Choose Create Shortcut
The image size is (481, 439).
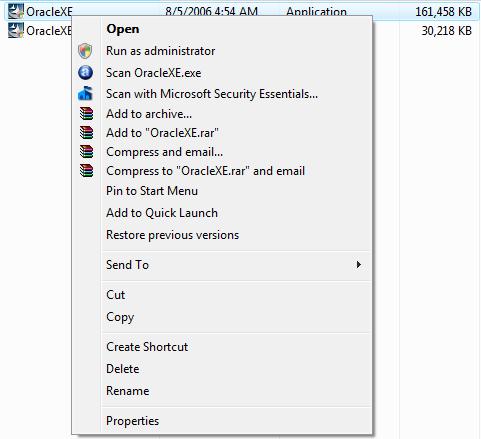click(147, 347)
